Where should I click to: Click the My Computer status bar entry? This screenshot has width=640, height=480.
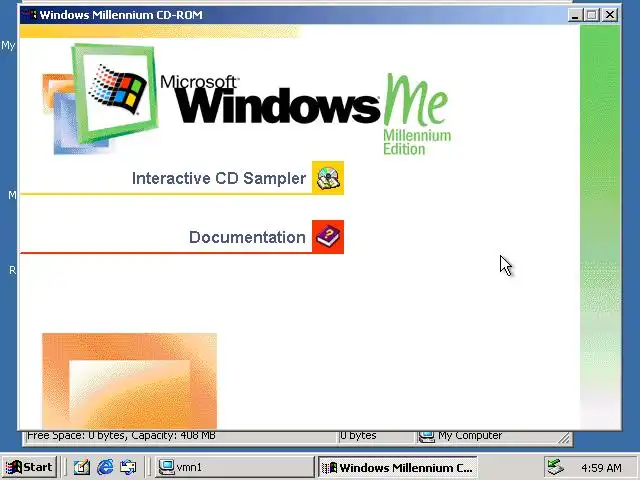461,436
